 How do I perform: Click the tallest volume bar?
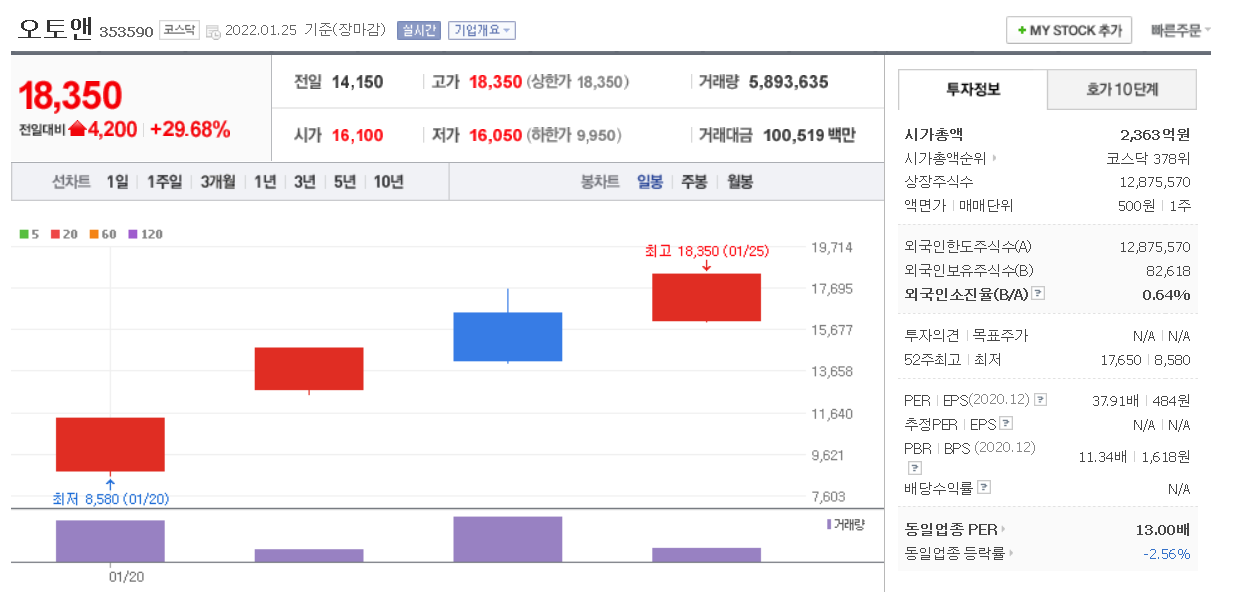(508, 539)
